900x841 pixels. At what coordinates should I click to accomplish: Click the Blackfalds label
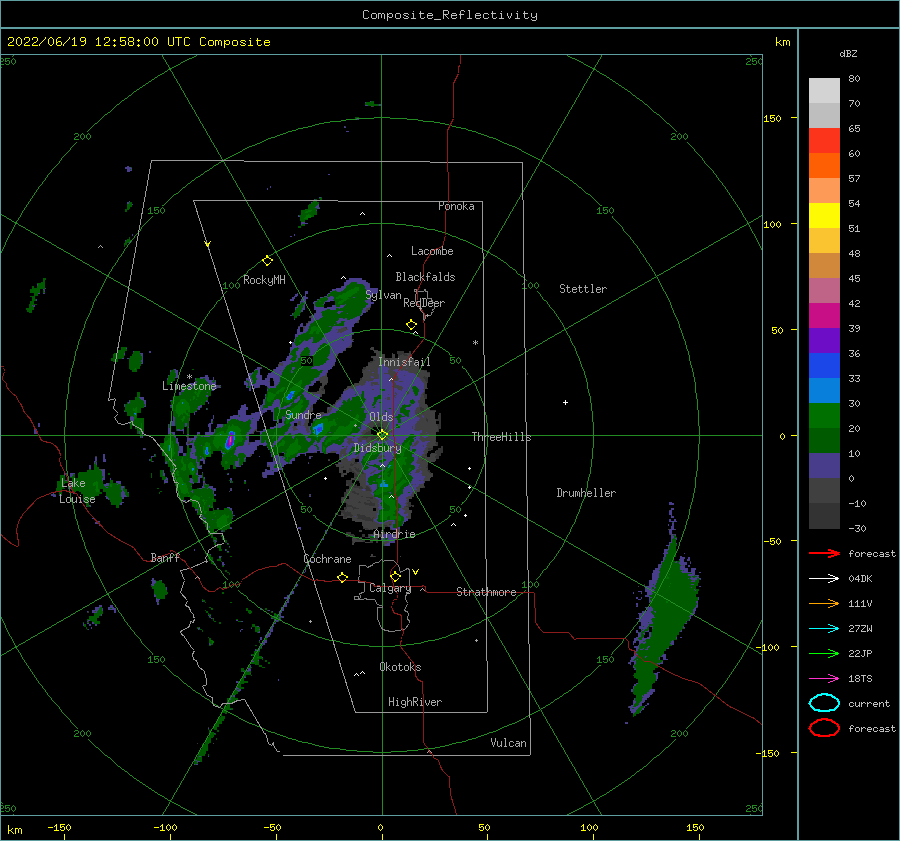coord(425,277)
